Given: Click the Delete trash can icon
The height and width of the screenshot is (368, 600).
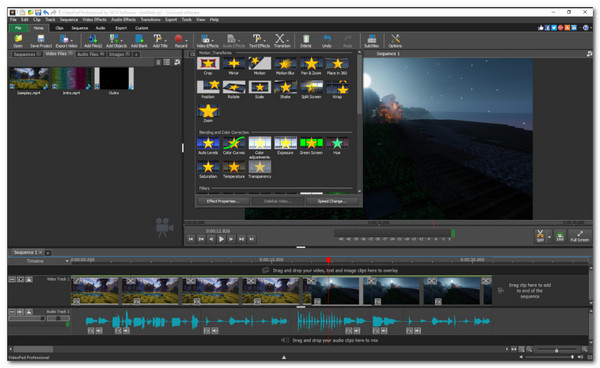Looking at the screenshot, I should [x=305, y=40].
